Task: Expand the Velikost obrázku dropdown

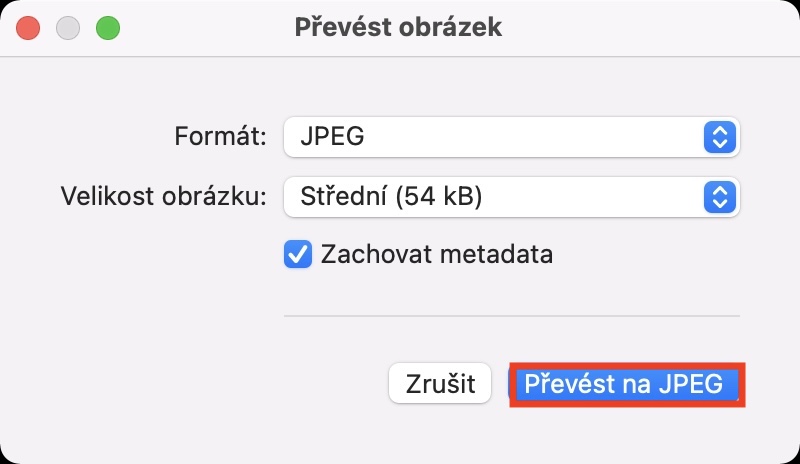Action: (511, 197)
